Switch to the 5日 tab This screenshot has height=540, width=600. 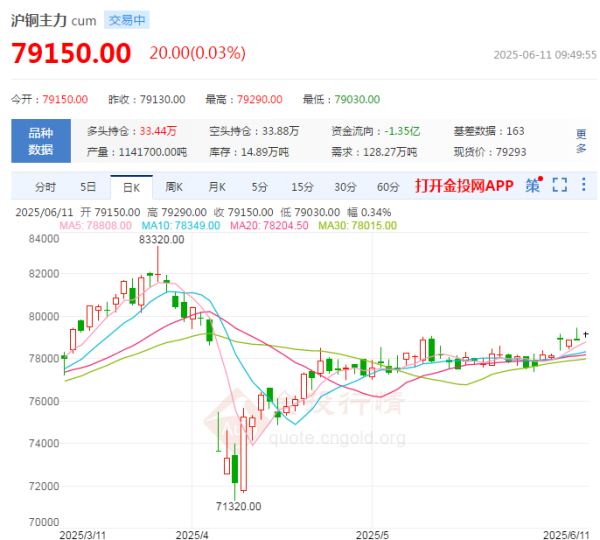click(88, 187)
